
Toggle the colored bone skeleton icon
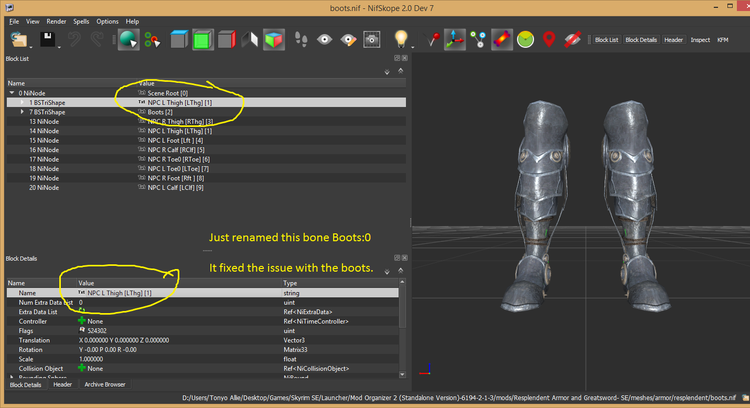(501, 39)
